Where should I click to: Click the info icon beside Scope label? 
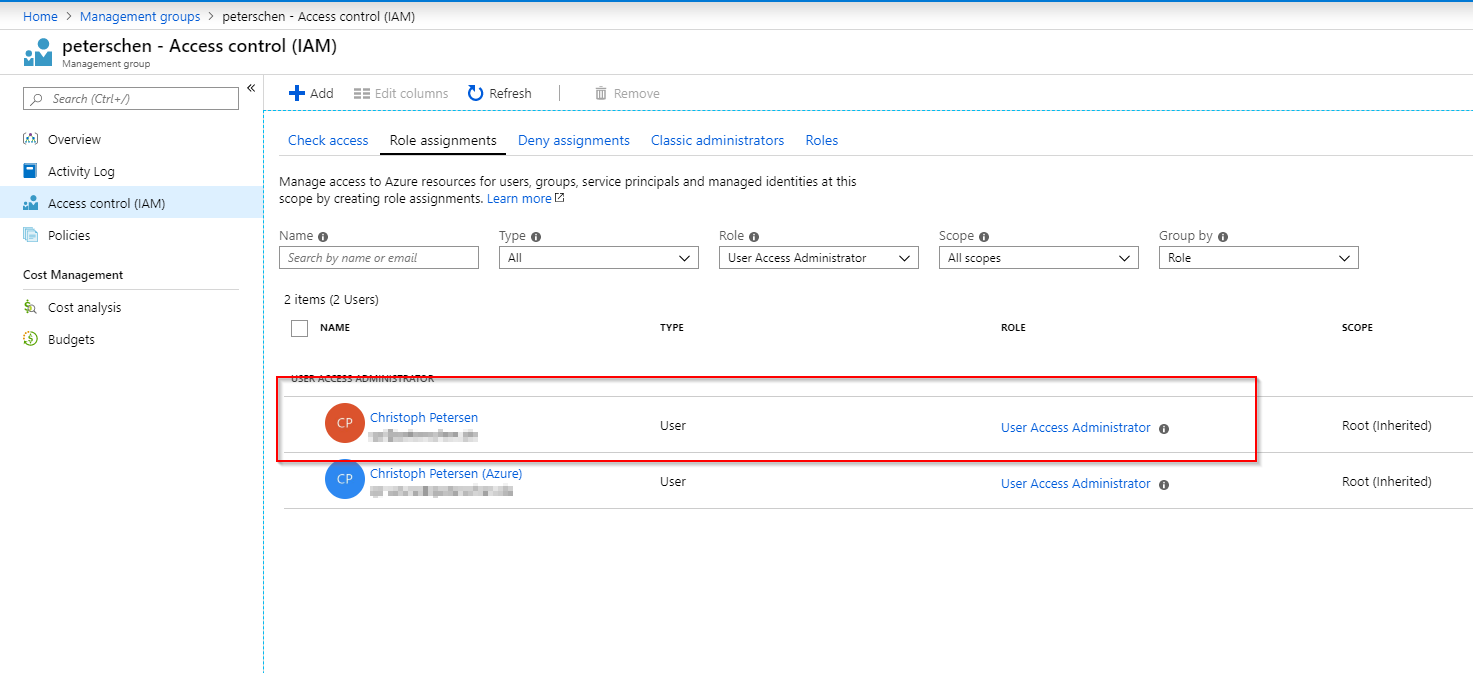(x=984, y=237)
